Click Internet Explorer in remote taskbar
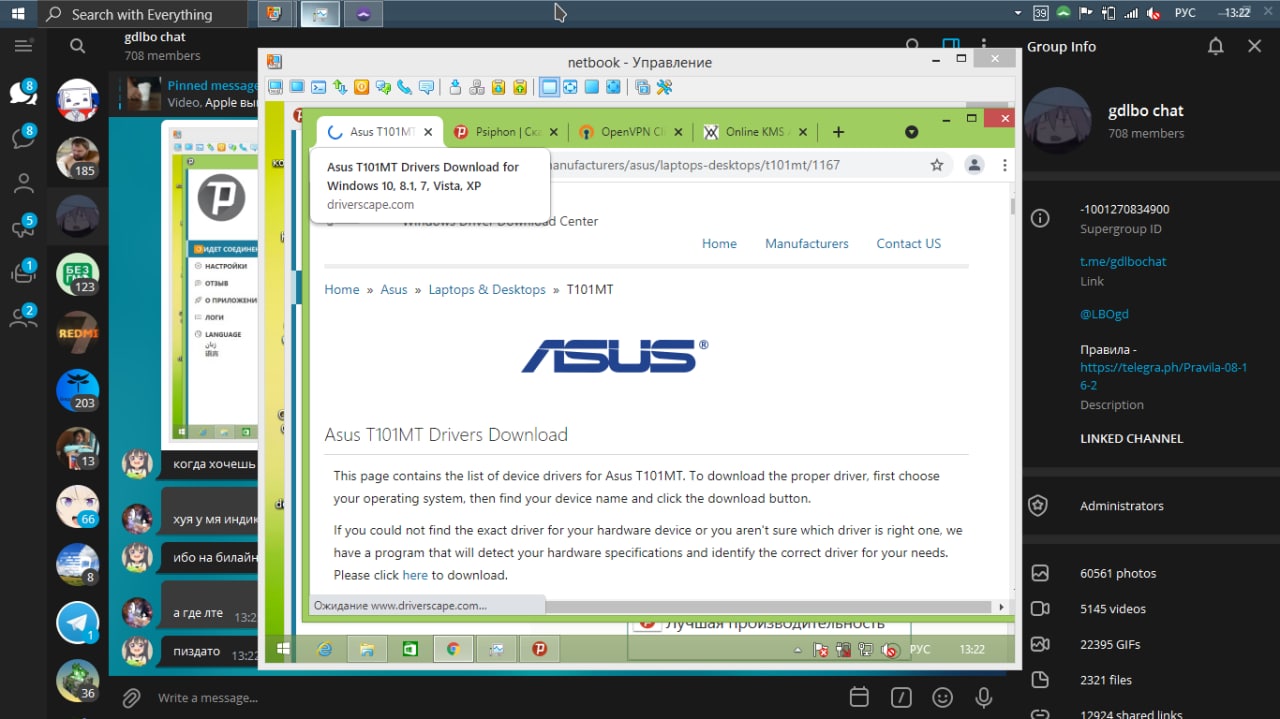 click(x=325, y=649)
